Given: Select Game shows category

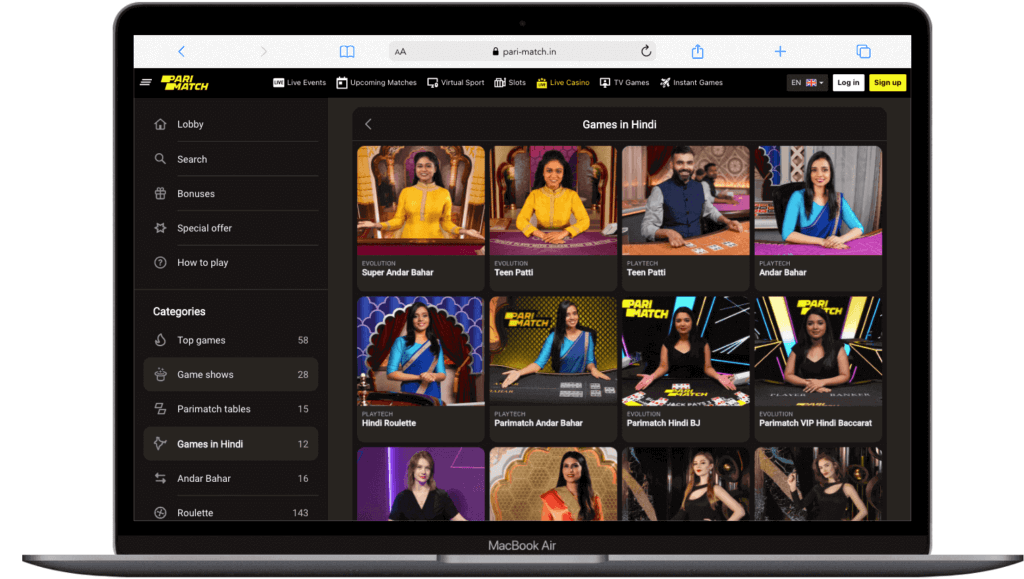Looking at the screenshot, I should pos(231,374).
